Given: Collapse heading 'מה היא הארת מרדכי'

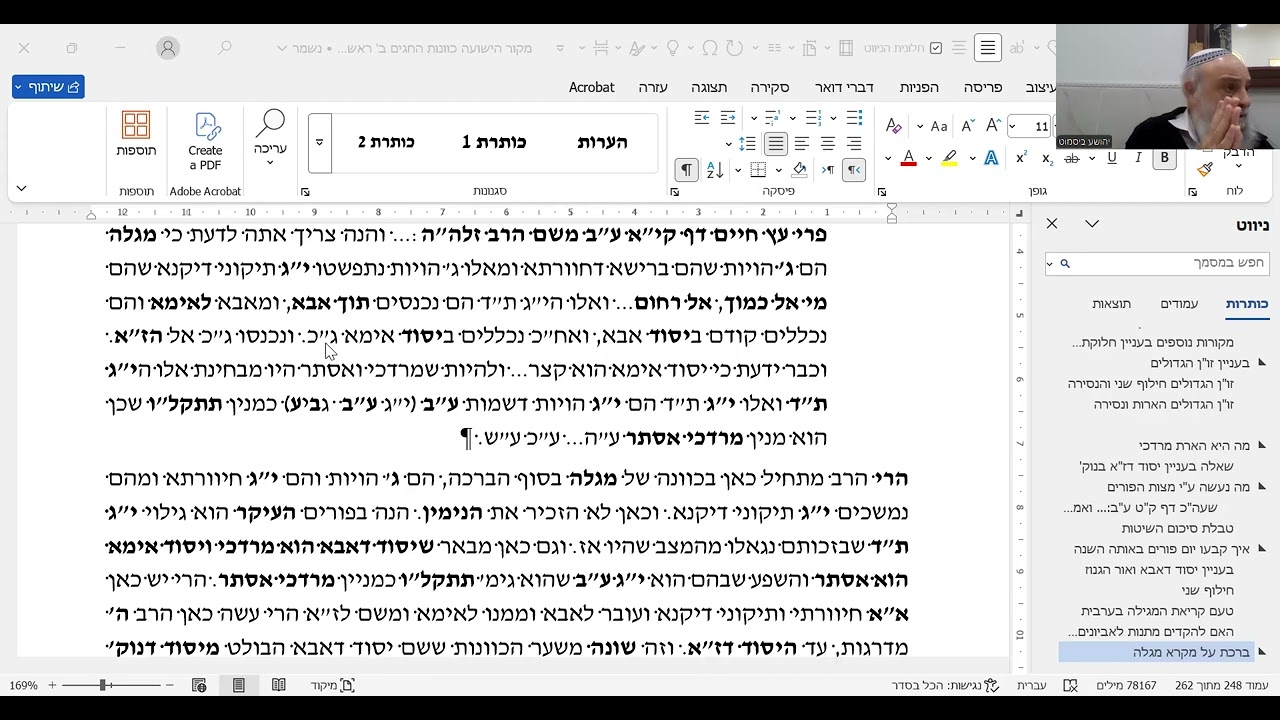Looking at the screenshot, I should click(1262, 446).
